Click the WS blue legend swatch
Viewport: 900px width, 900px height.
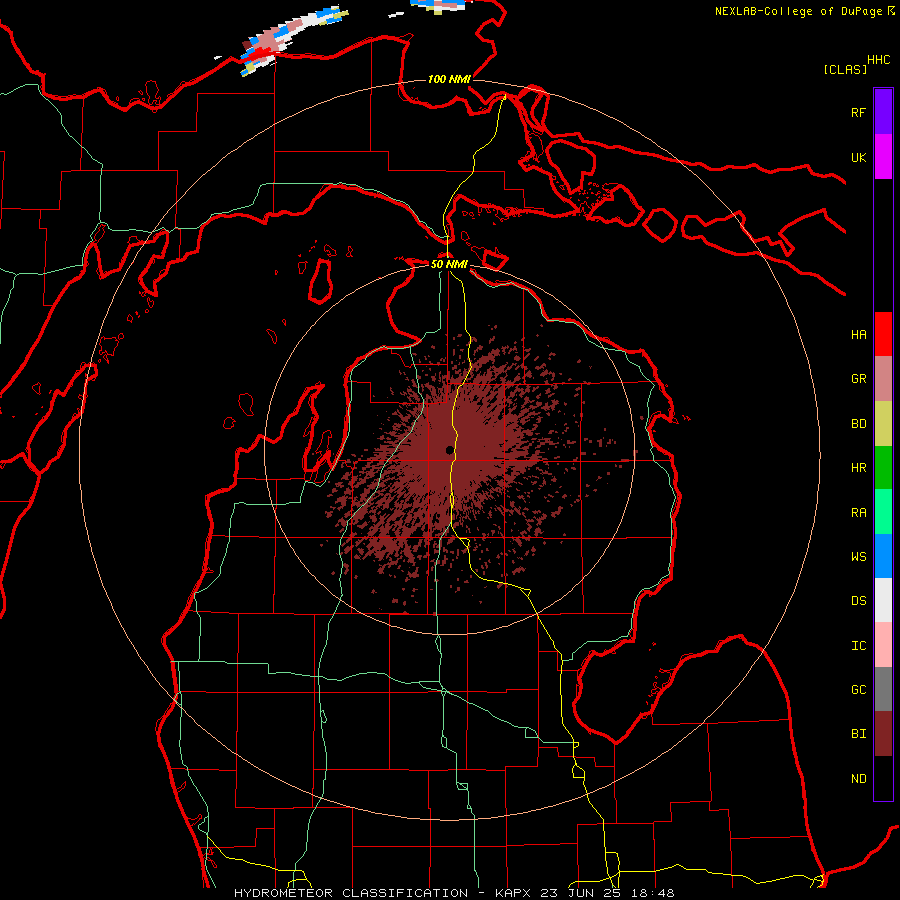click(883, 556)
